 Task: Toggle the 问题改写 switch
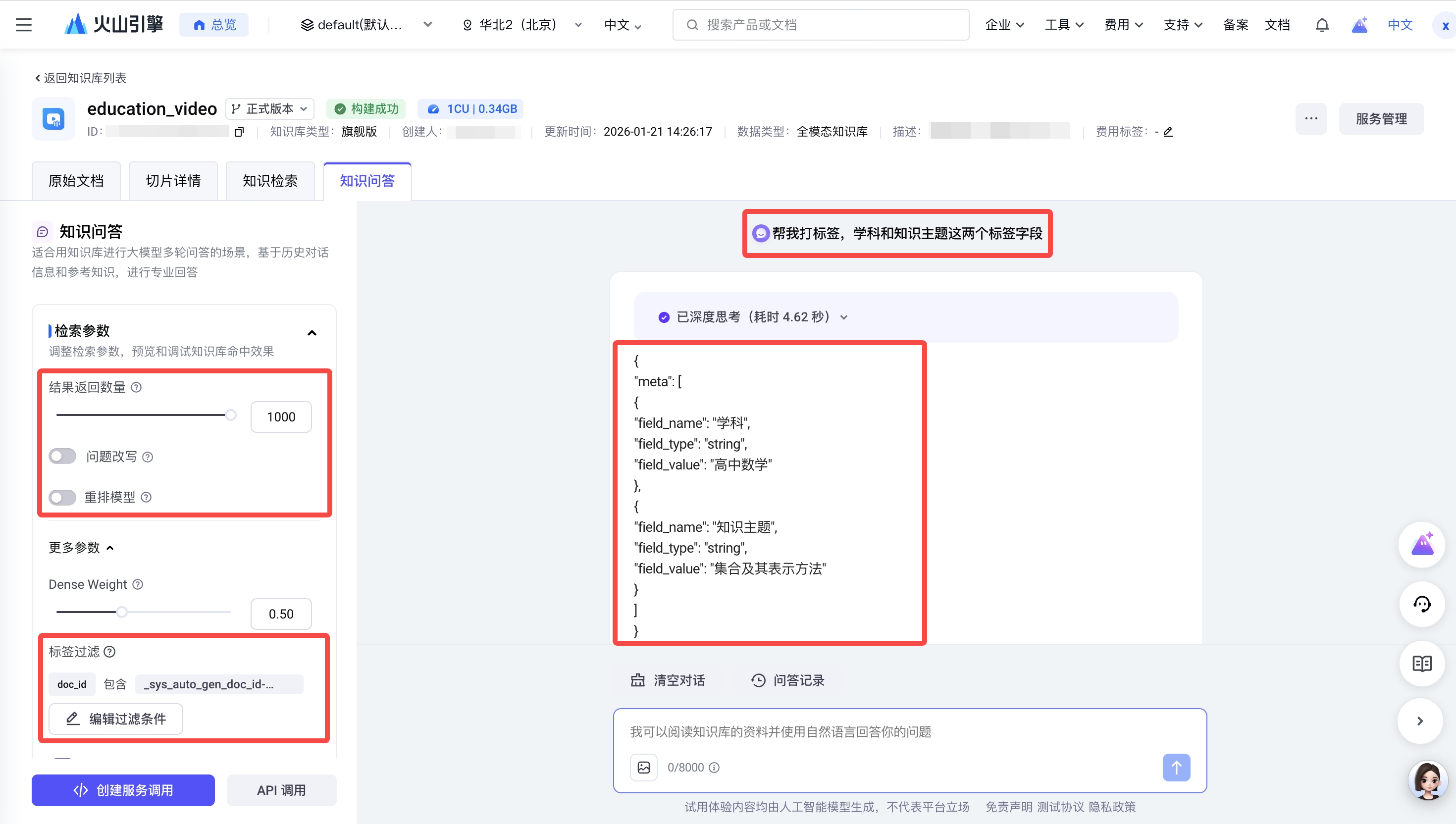pyautogui.click(x=62, y=456)
